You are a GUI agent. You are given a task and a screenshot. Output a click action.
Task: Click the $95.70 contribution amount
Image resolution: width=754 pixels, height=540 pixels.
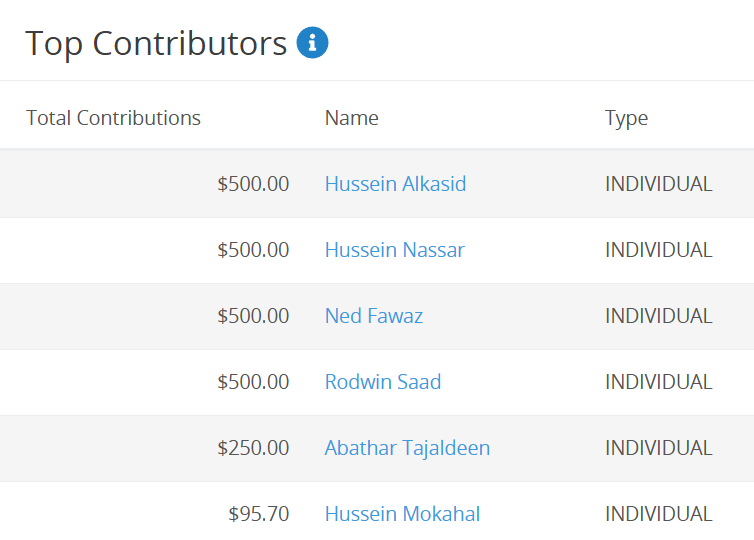[259, 514]
